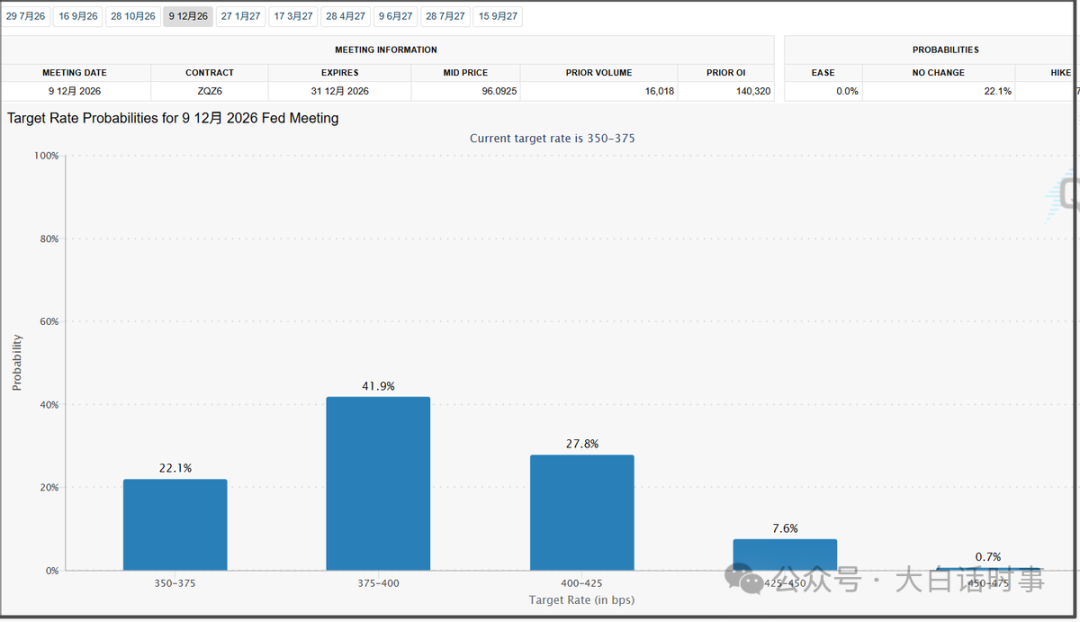
Task: Click the 0.7% label above 450-475
Action: (x=988, y=557)
